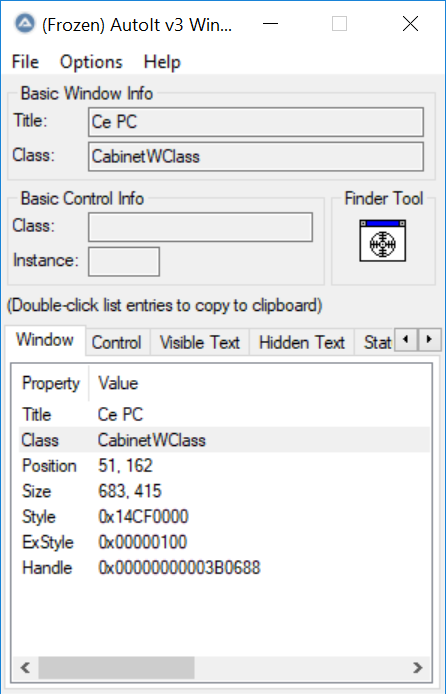Image resolution: width=446 pixels, height=694 pixels.
Task: Click the Finder Tool crosshair icon
Action: pos(382,241)
